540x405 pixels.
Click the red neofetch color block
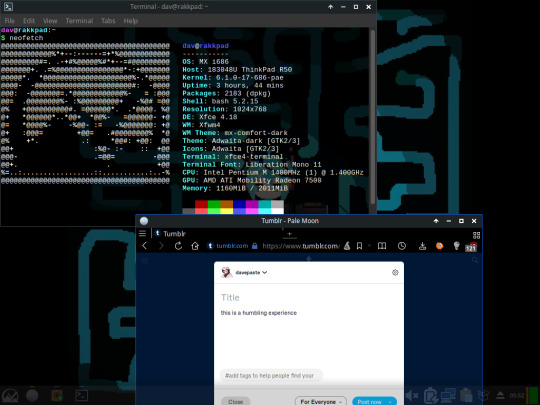pyautogui.click(x=201, y=204)
